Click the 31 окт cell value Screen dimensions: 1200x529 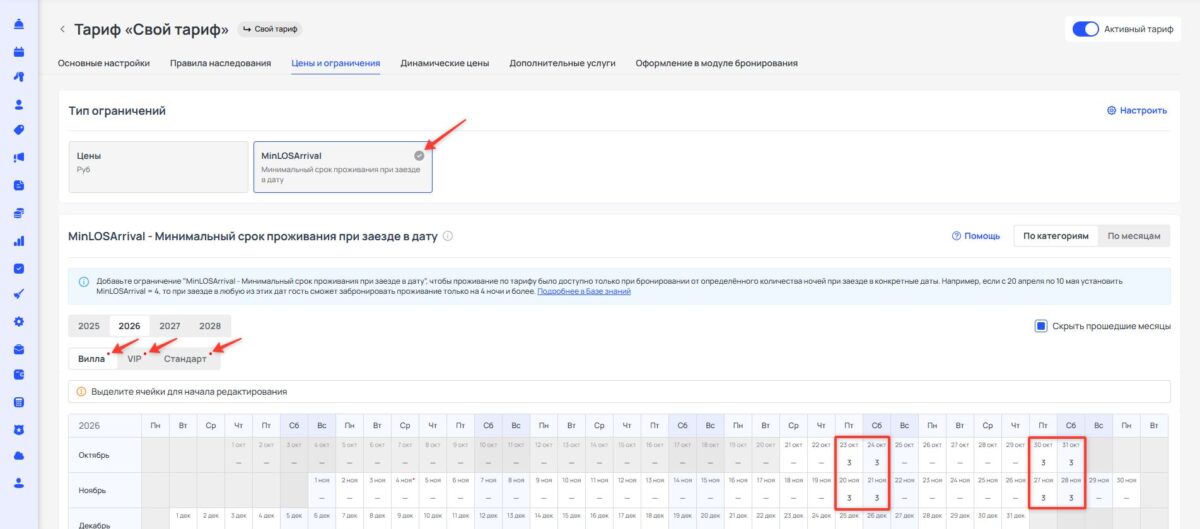point(1071,462)
